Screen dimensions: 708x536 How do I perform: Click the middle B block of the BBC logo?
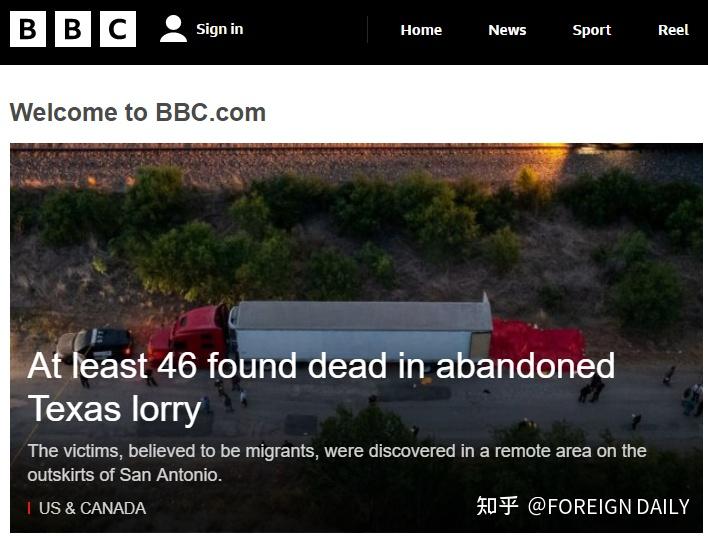coord(73,29)
